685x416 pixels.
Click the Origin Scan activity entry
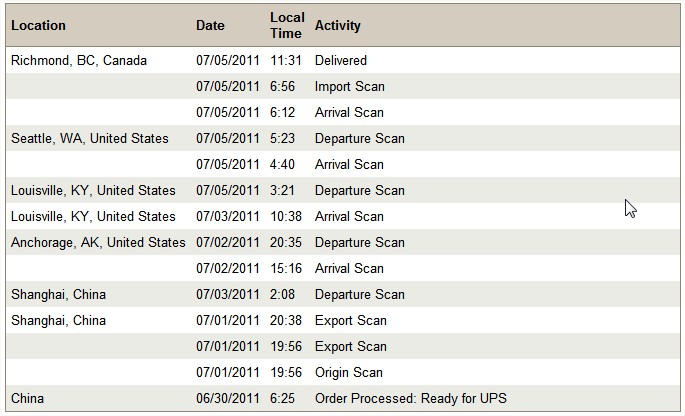[349, 372]
